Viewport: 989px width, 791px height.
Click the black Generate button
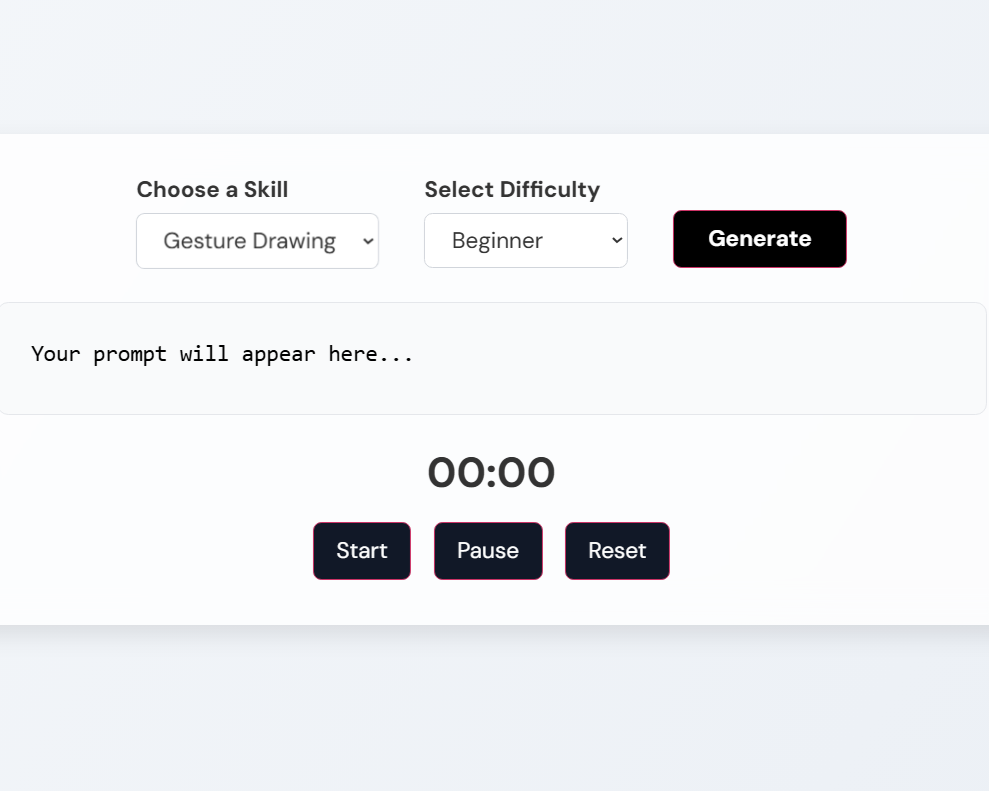coord(759,239)
